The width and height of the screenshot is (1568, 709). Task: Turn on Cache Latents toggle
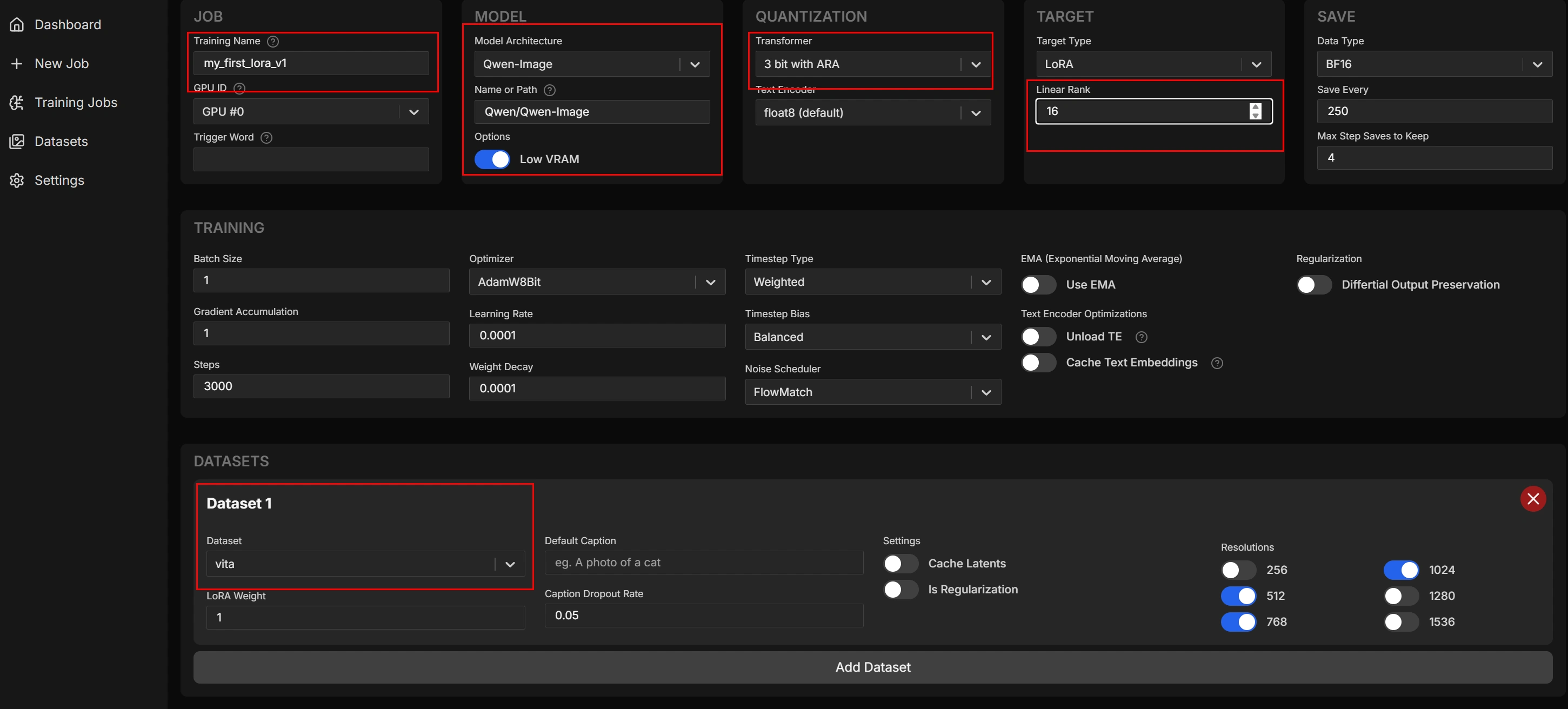coord(901,564)
